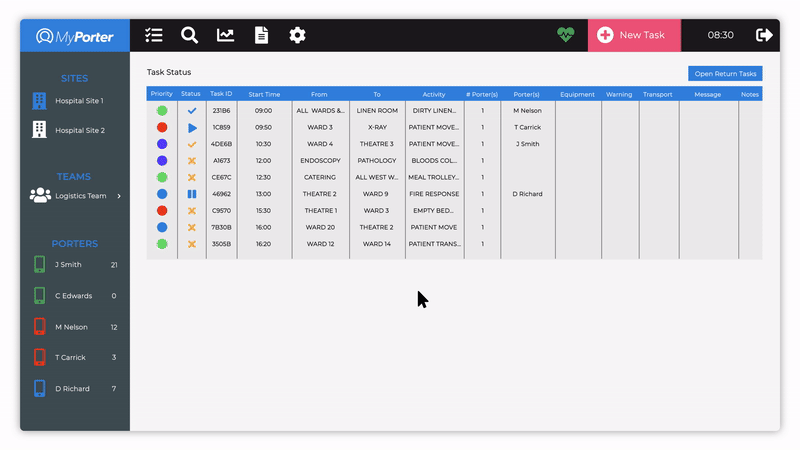This screenshot has height=450, width=800.
Task: Click D Richard's blue phone icon
Action: (x=39, y=388)
